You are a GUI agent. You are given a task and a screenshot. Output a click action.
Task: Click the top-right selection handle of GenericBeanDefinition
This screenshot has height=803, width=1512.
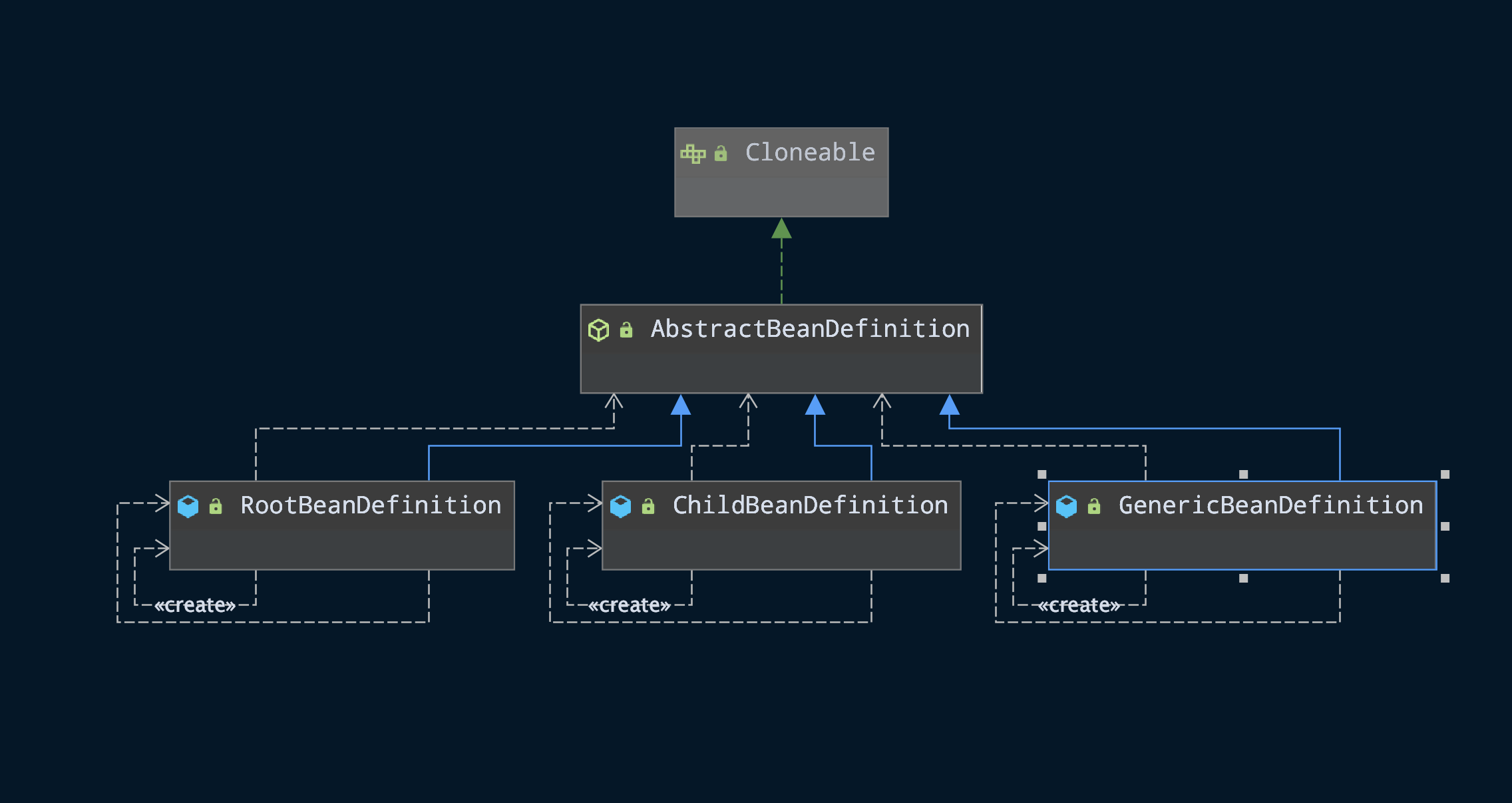click(1445, 475)
